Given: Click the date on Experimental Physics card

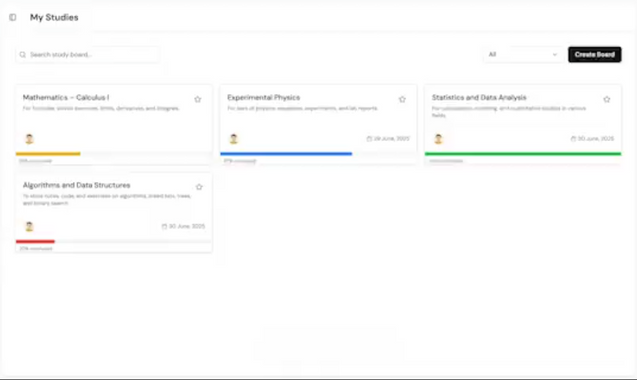Looking at the screenshot, I should [x=392, y=139].
